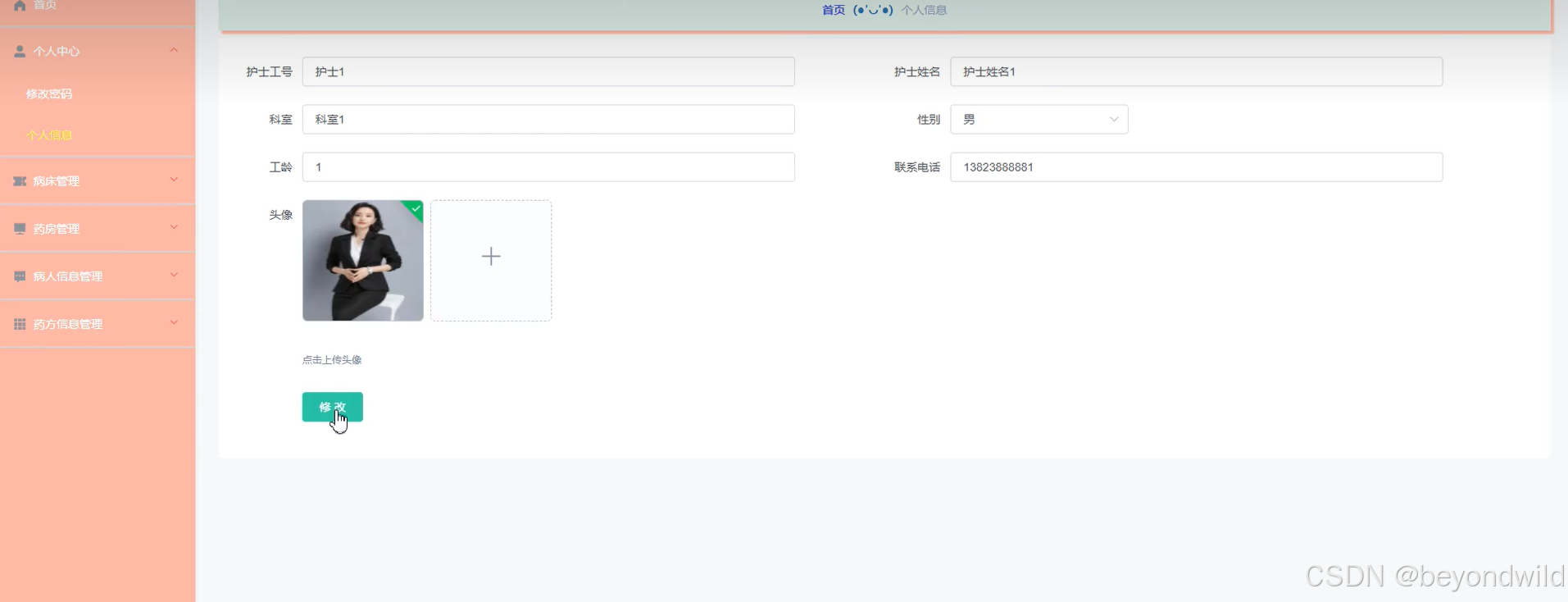Click the 护士姓名 input field
Viewport: 1568px width, 602px height.
[1197, 71]
